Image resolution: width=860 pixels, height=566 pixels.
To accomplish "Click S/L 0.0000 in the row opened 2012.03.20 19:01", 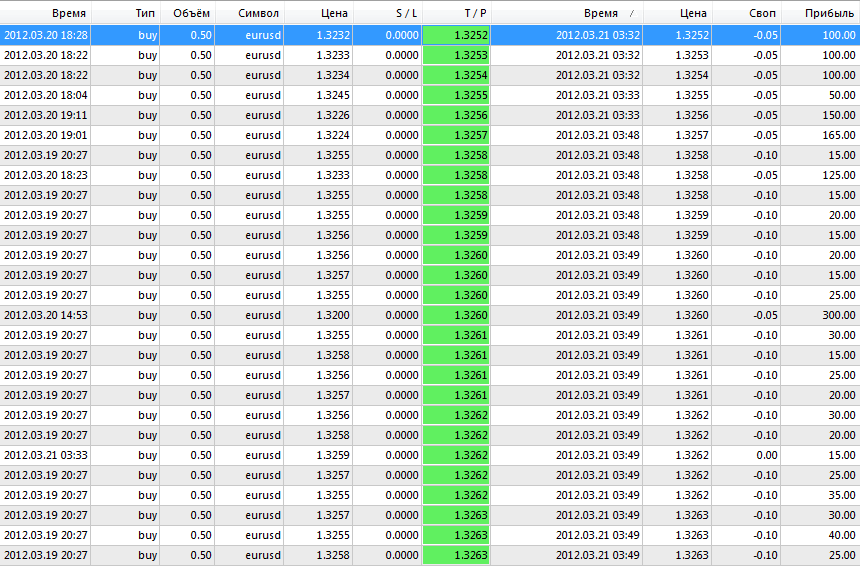I will [402, 135].
